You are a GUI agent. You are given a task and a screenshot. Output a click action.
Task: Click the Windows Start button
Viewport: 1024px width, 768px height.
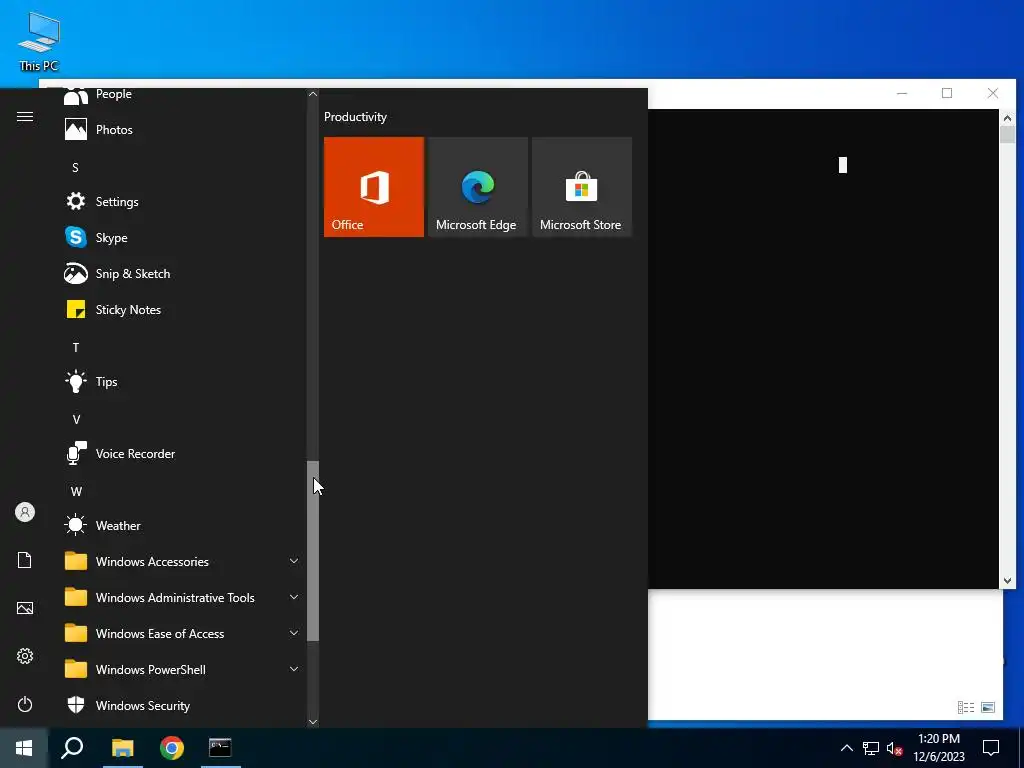(24, 748)
